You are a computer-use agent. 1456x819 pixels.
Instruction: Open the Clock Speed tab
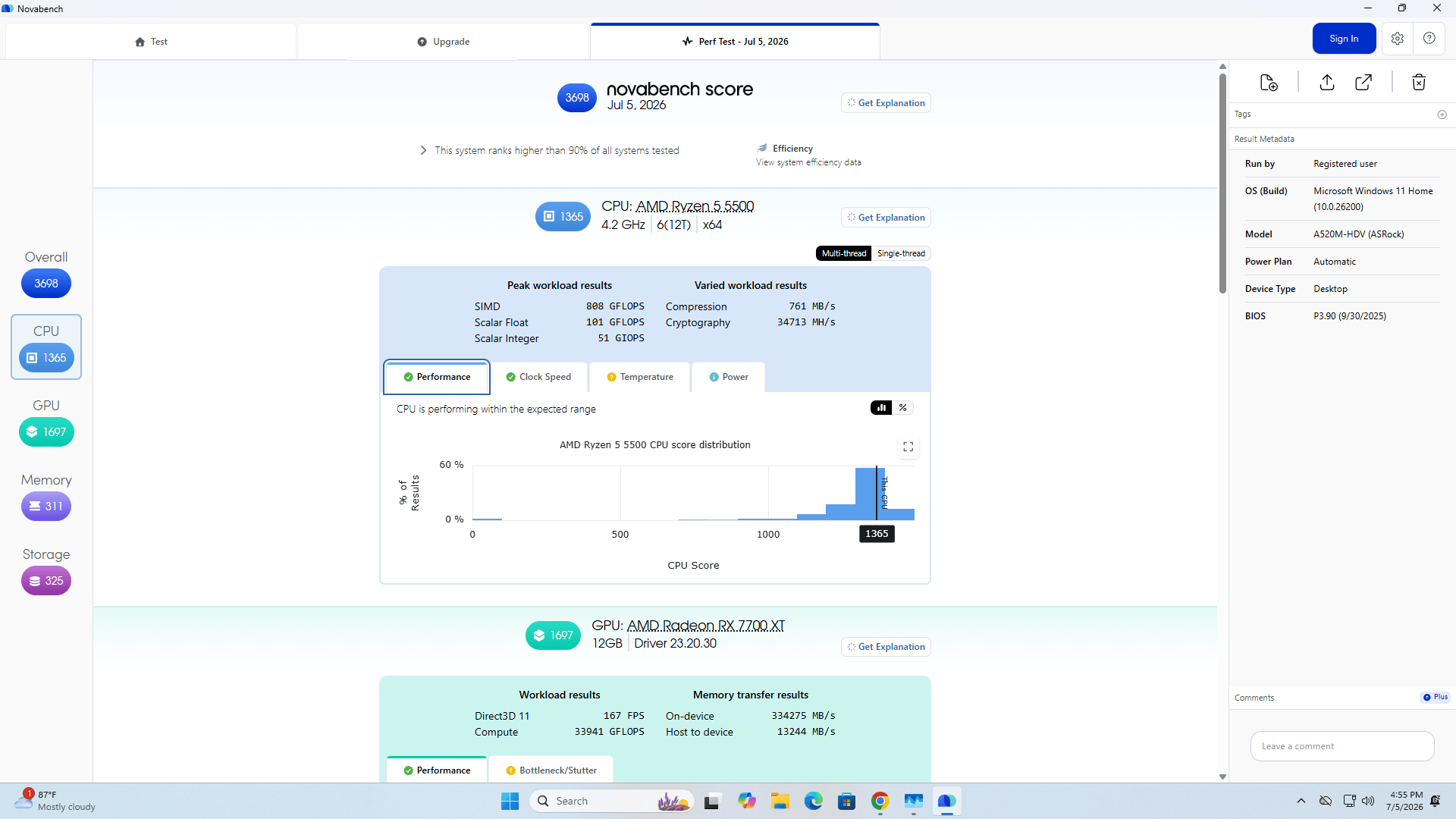539,377
